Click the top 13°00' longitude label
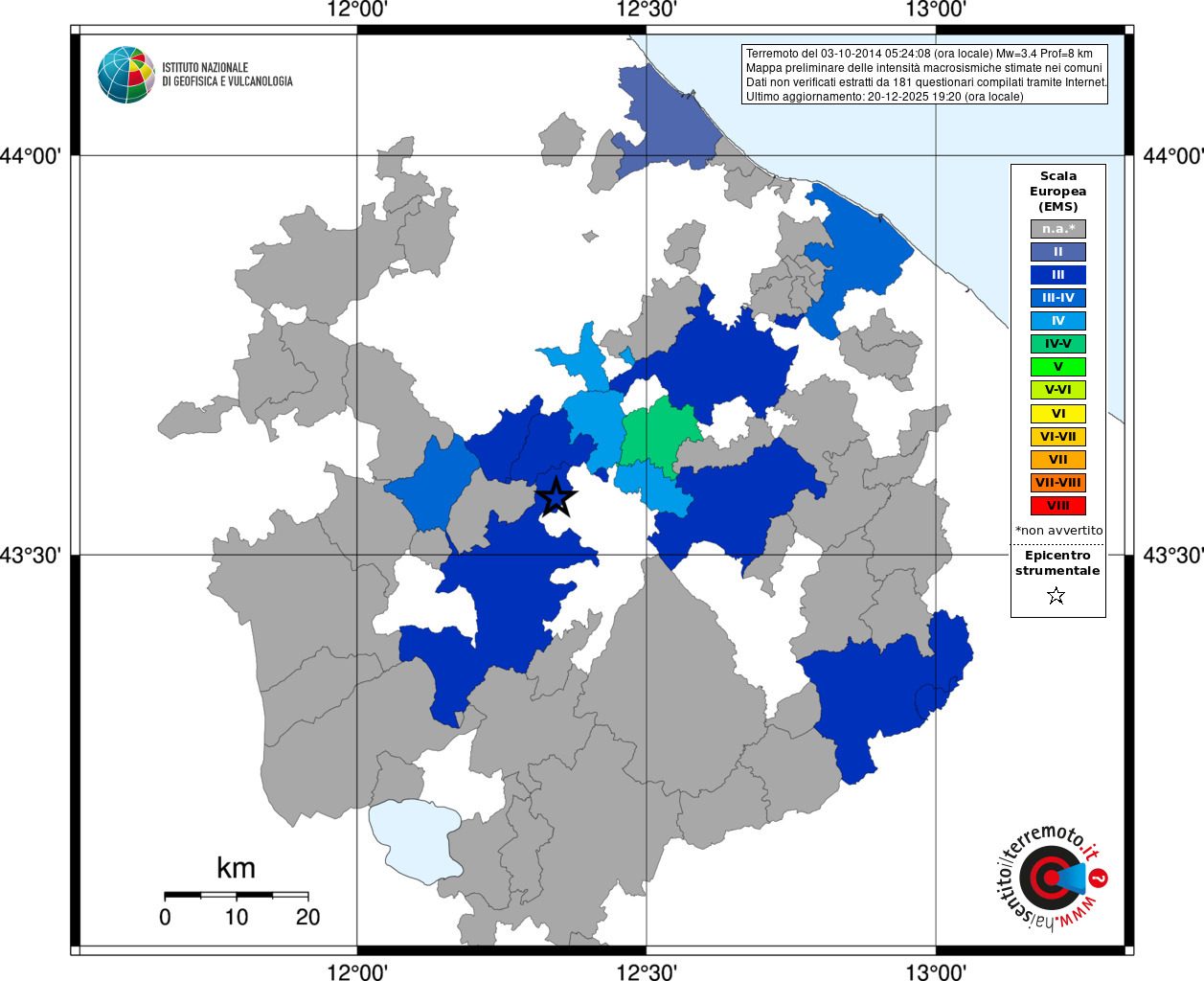 click(936, 10)
